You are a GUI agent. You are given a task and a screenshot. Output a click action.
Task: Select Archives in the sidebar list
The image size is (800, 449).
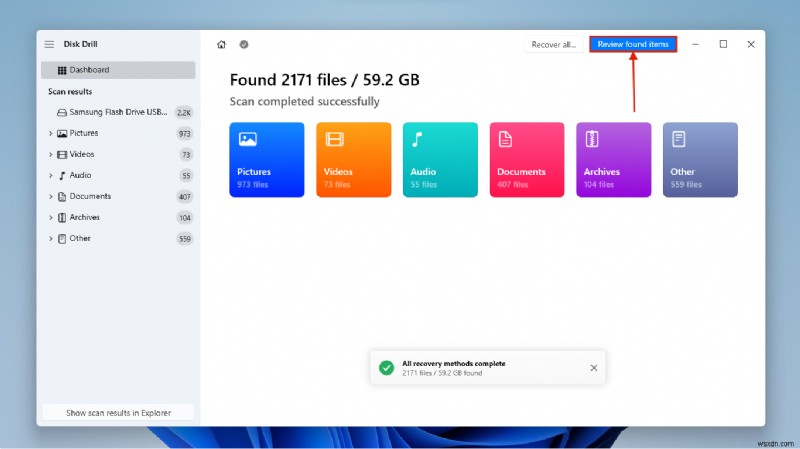click(118, 217)
